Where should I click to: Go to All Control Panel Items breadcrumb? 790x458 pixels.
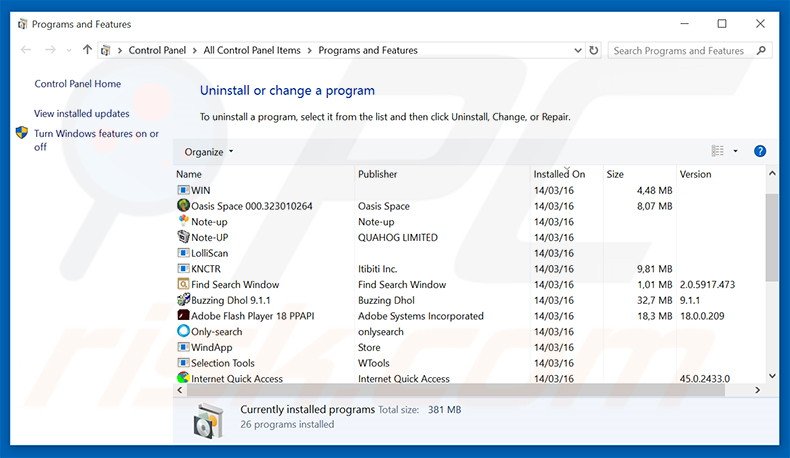point(252,50)
